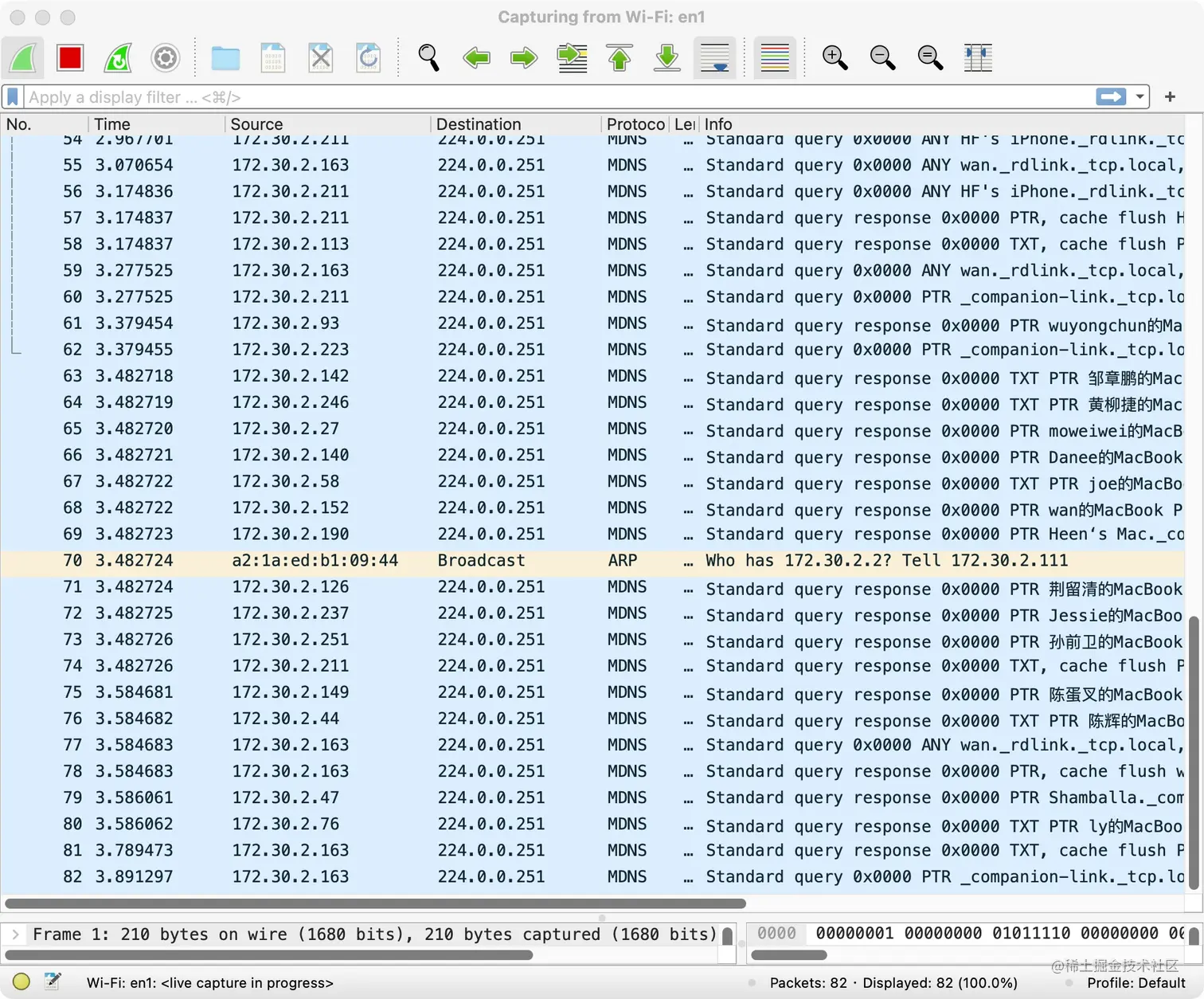This screenshot has width=1204, height=999.
Task: Select packet 68 from 172.30.2.152
Action: click(x=592, y=507)
